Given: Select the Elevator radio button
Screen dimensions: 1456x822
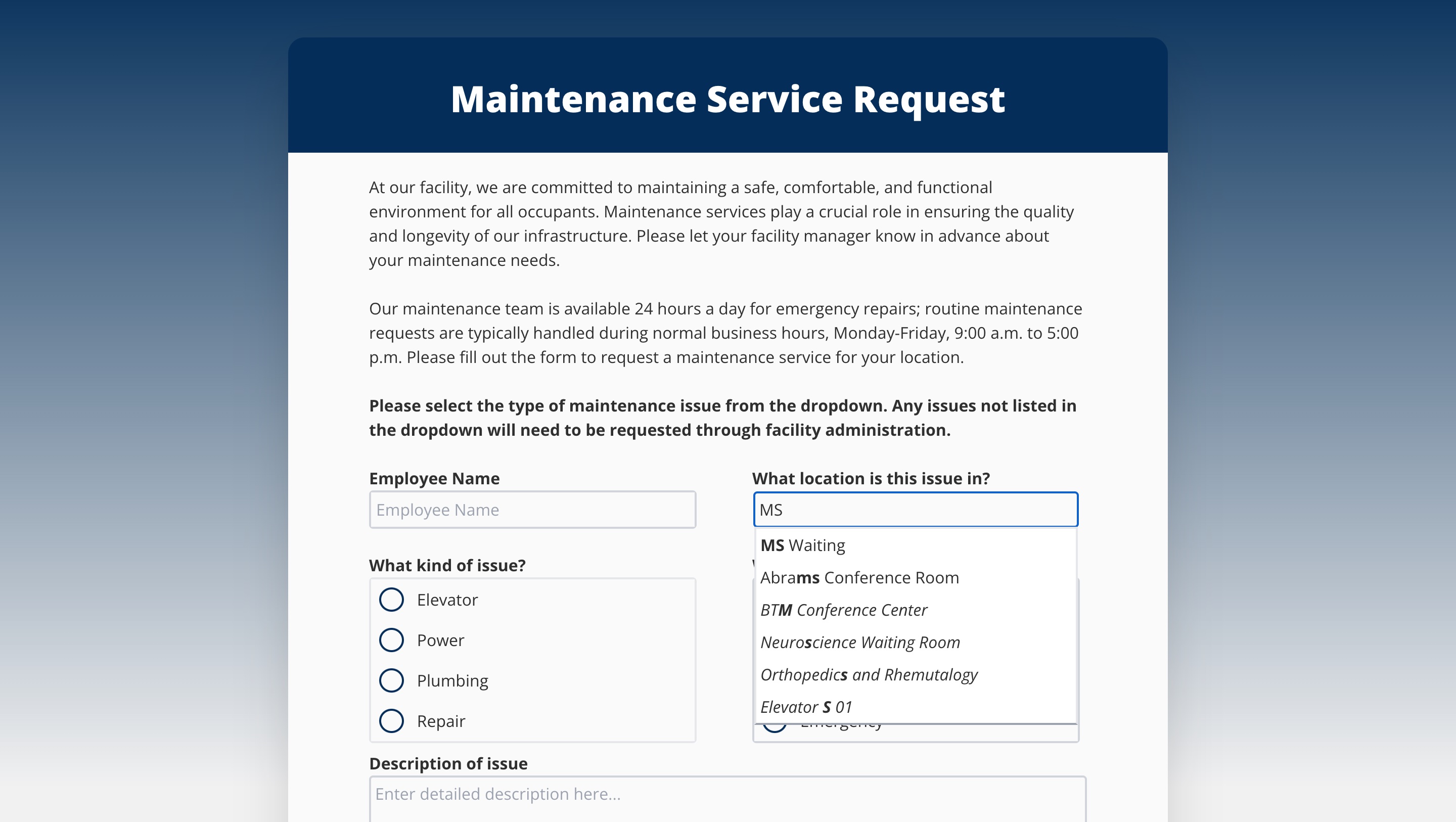Looking at the screenshot, I should [391, 600].
